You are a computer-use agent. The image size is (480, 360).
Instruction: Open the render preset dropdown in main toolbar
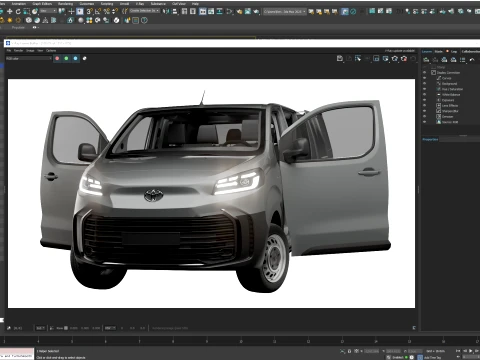pos(284,11)
